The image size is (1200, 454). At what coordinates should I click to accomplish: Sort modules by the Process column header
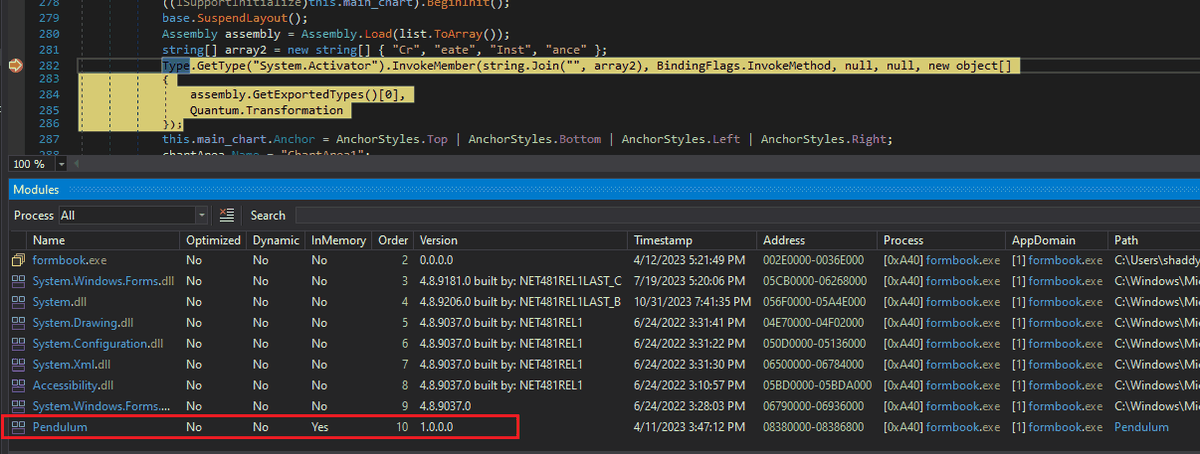940,240
